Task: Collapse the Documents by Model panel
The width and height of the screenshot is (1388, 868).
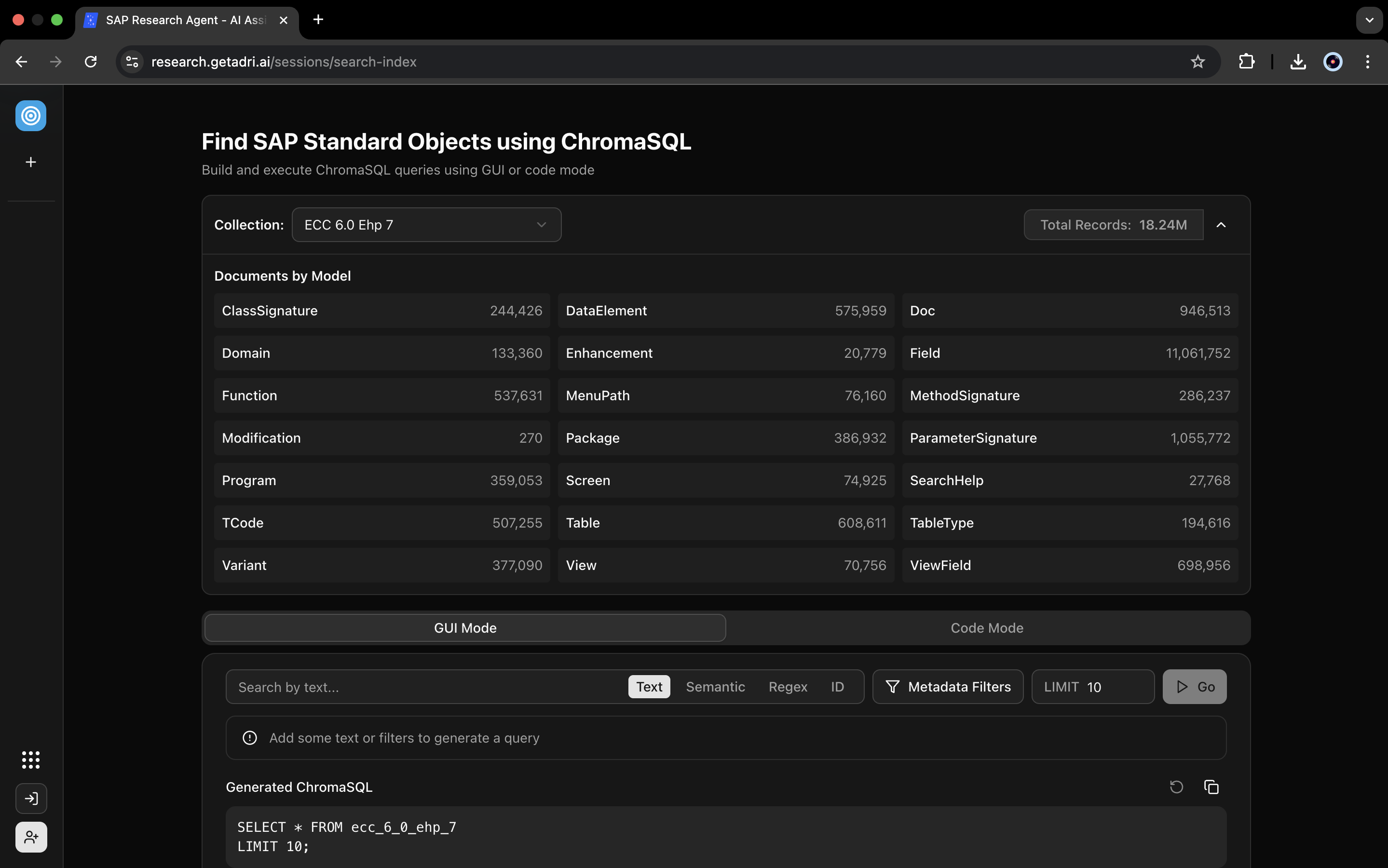Action: pyautogui.click(x=1221, y=224)
